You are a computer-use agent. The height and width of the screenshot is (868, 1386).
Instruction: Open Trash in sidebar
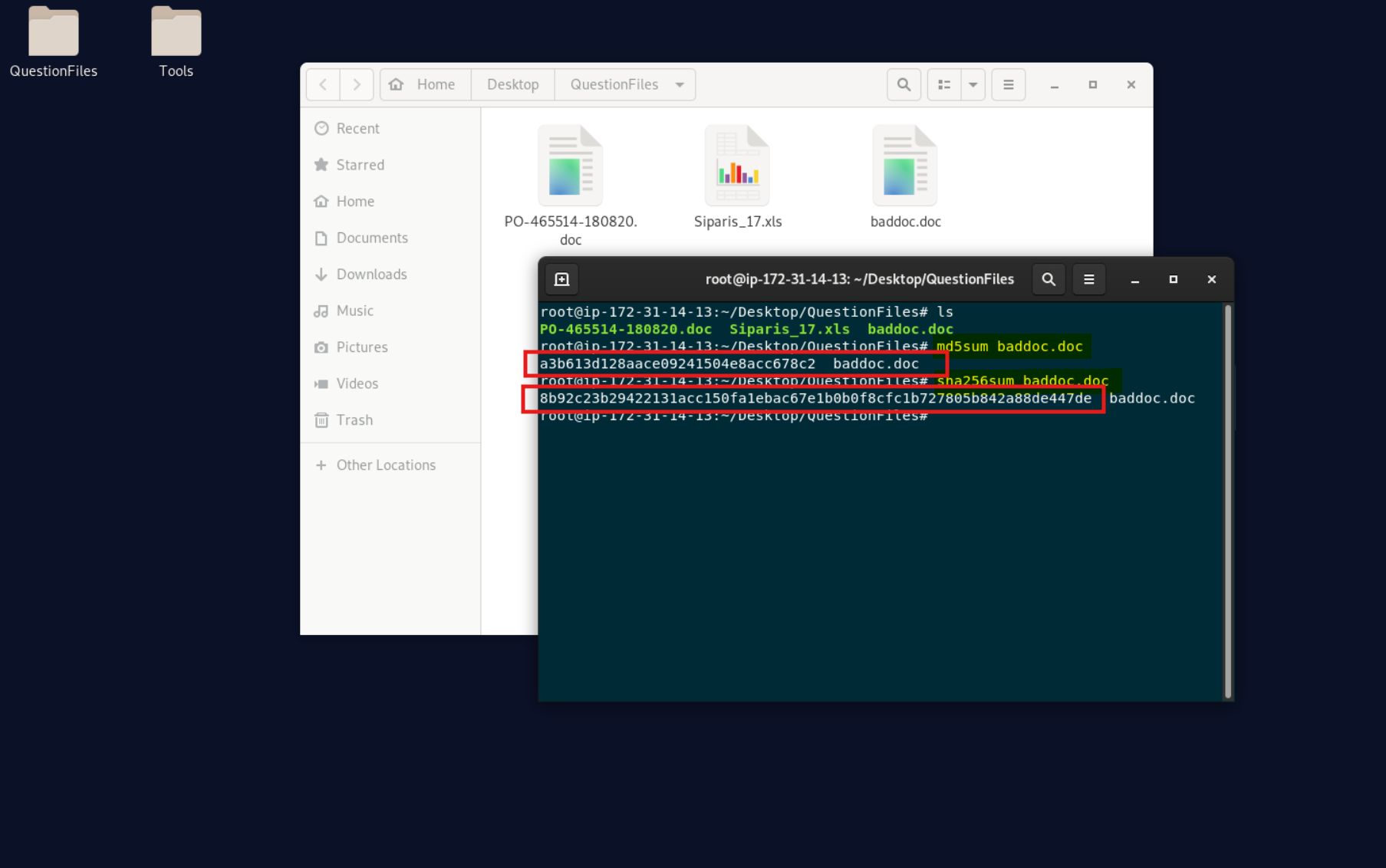(x=390, y=419)
